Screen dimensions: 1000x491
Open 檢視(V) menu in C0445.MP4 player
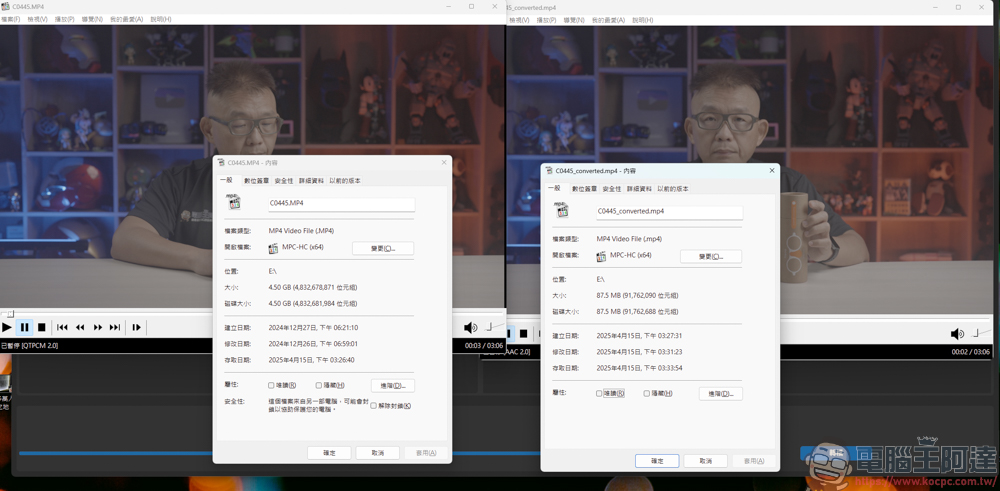pyautogui.click(x=38, y=20)
